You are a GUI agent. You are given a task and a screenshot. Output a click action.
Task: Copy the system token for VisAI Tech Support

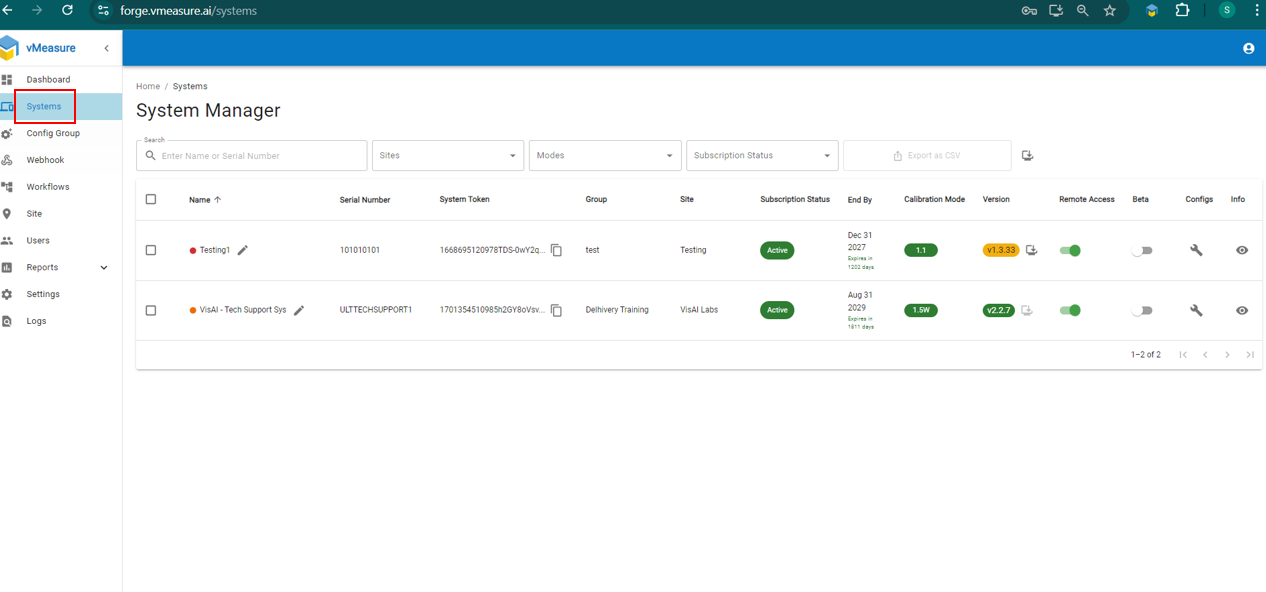coord(557,310)
